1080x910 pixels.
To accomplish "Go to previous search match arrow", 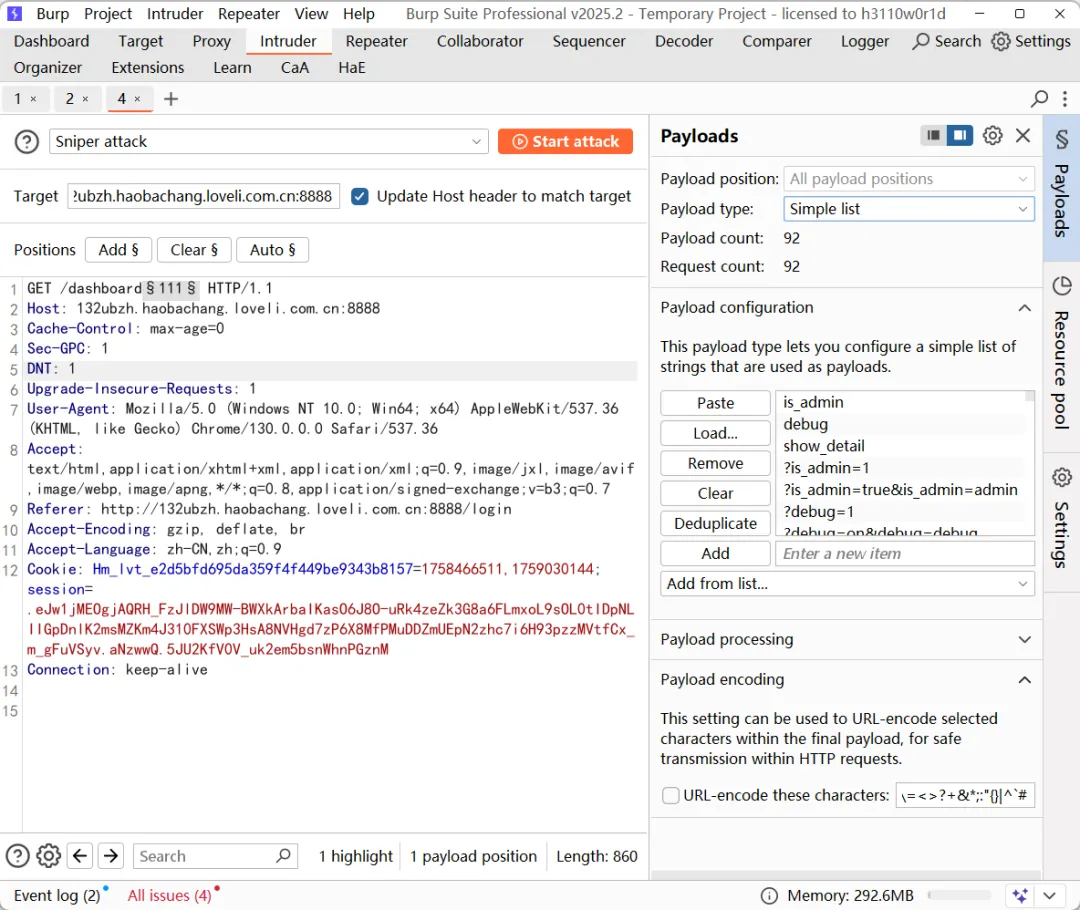I will 80,856.
